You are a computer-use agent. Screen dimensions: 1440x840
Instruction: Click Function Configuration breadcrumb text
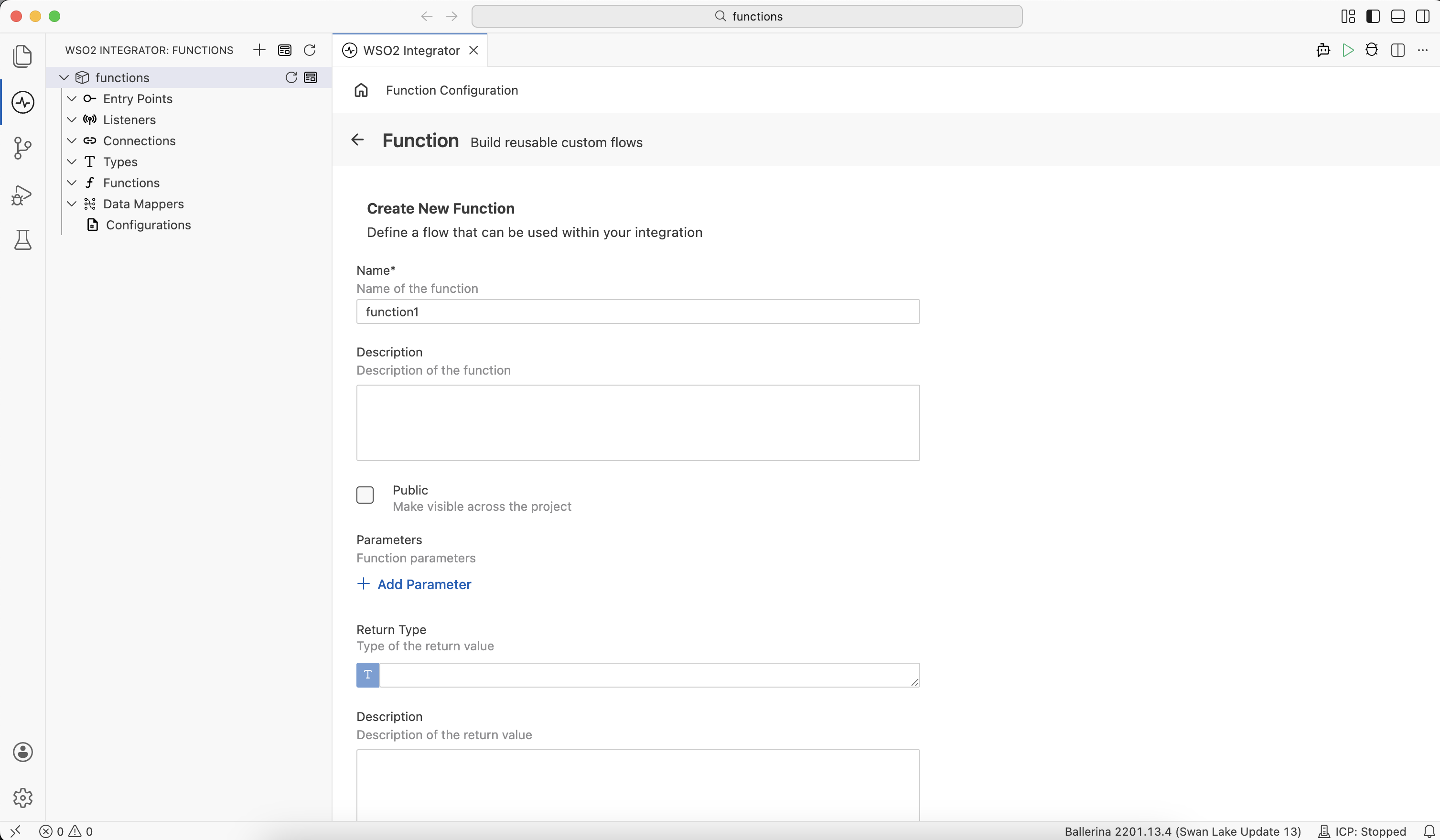[452, 90]
